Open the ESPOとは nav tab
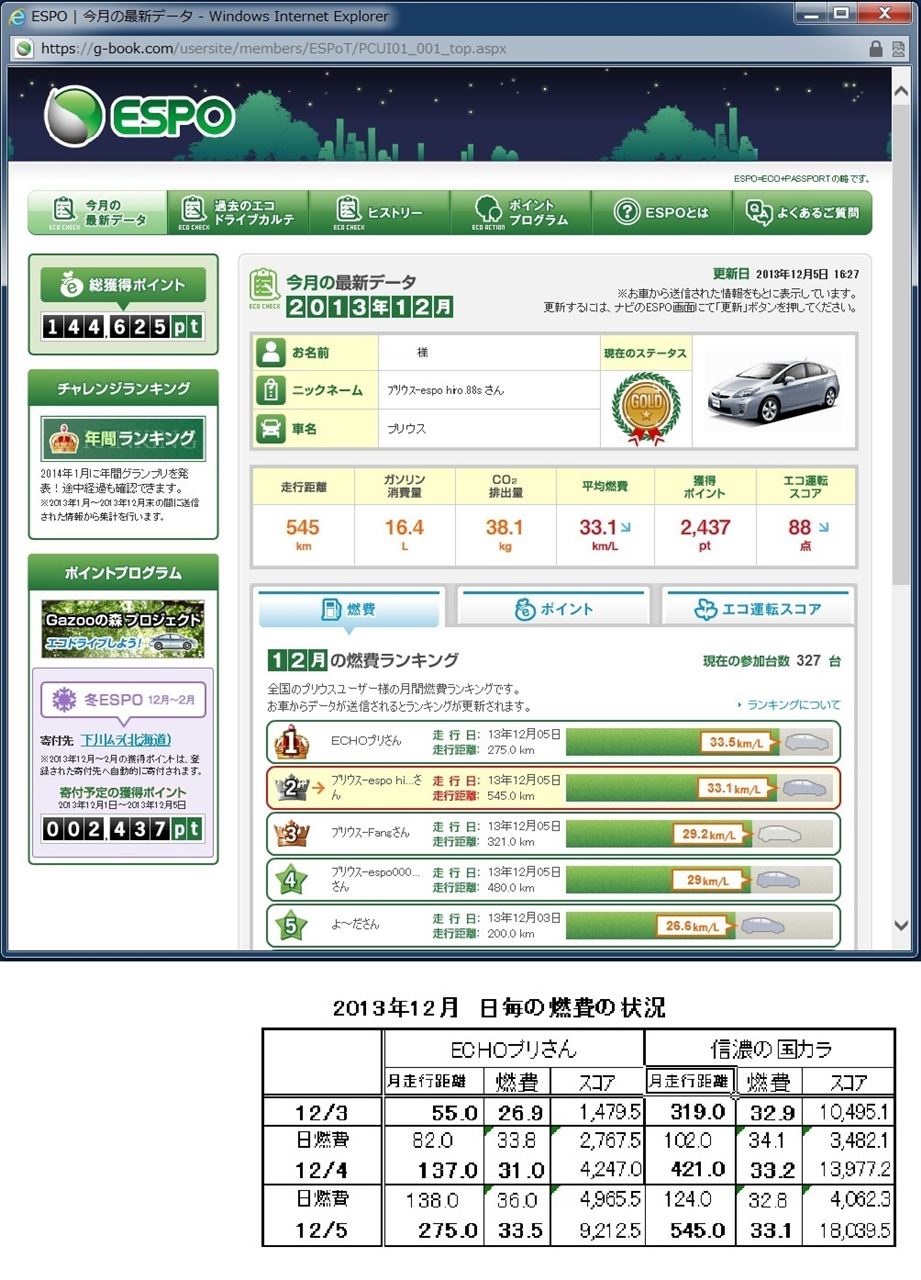 coord(661,213)
